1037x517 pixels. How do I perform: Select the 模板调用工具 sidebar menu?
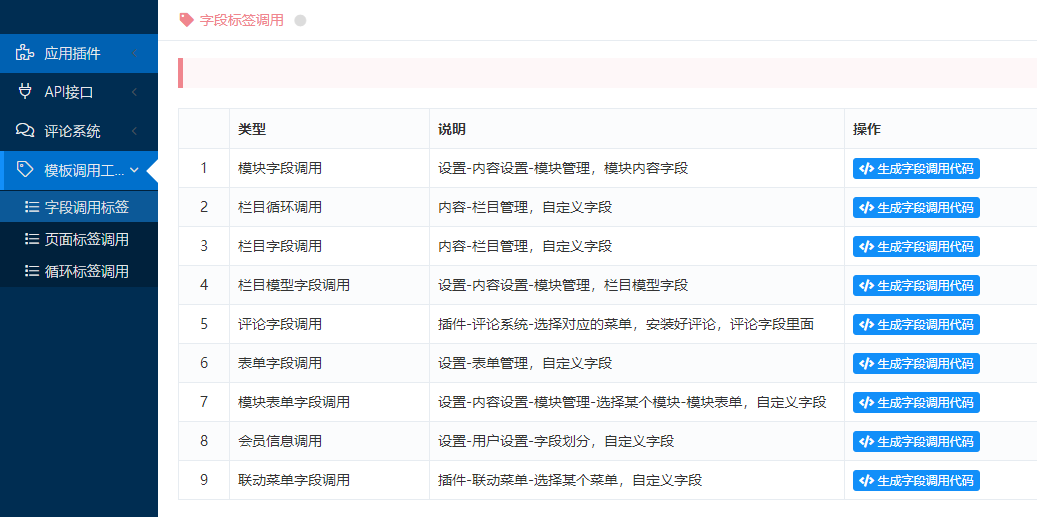click(79, 170)
